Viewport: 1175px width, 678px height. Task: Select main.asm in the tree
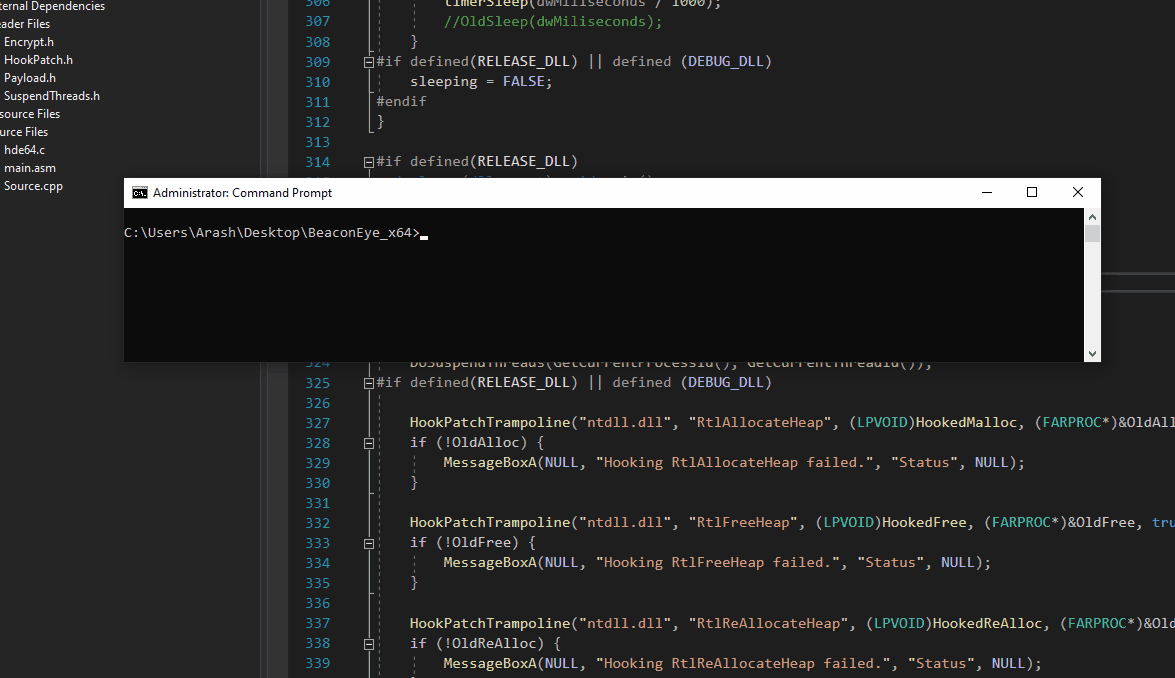[x=30, y=168]
